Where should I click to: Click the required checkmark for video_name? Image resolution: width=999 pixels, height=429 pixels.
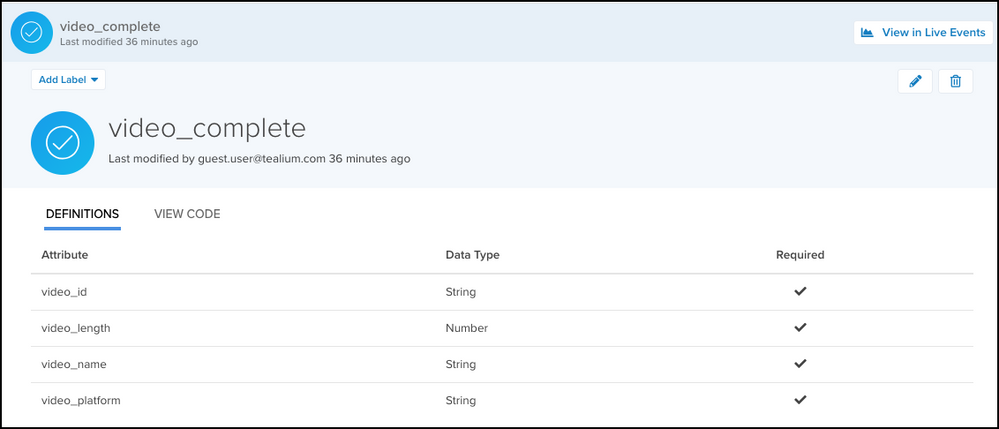[x=800, y=364]
